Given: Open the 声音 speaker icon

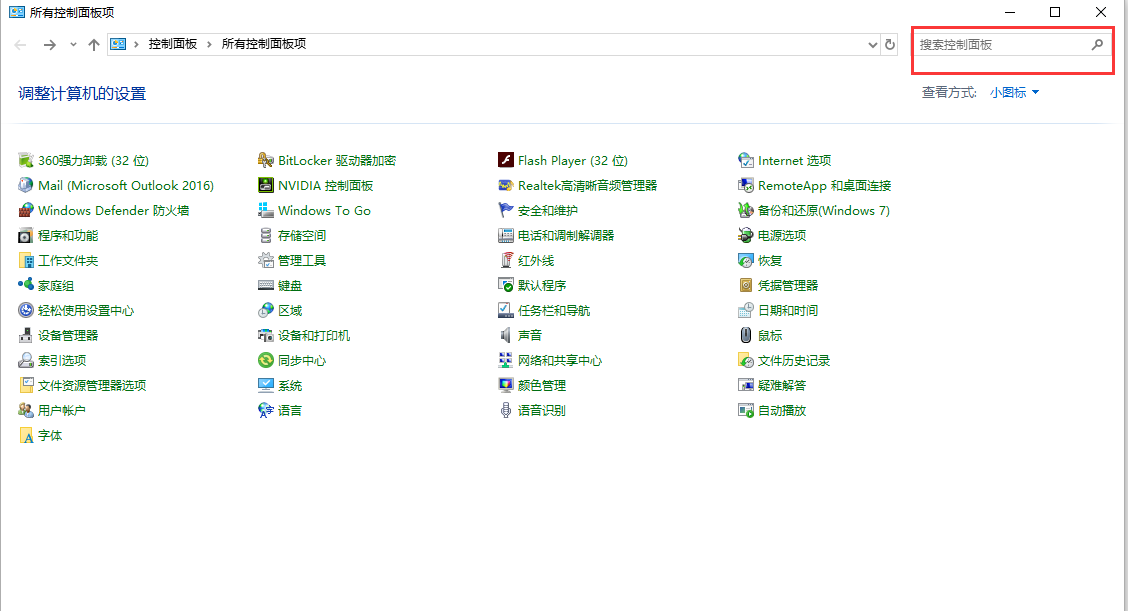Looking at the screenshot, I should pyautogui.click(x=506, y=335).
